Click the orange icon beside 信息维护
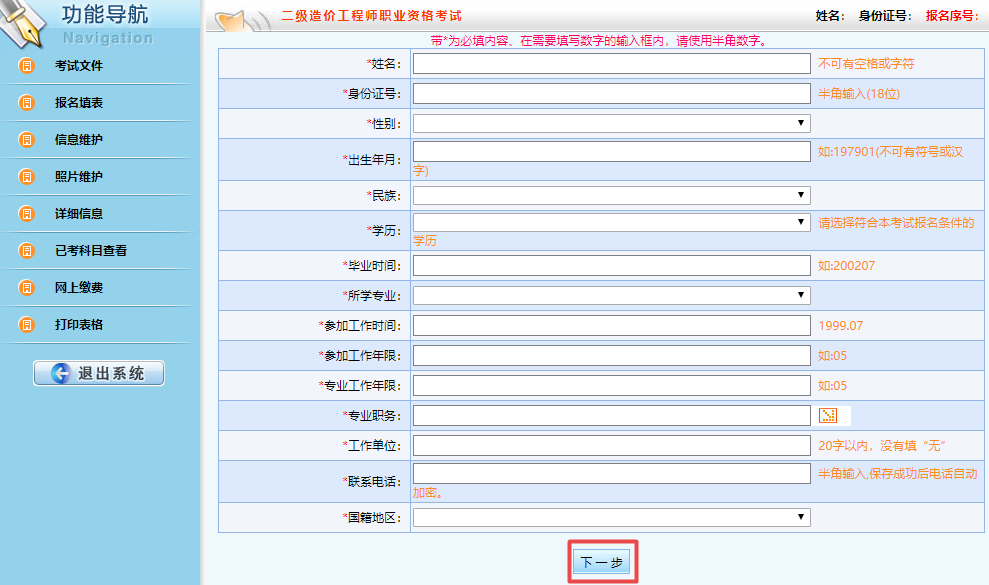Screen dimensions: 989x585 pyautogui.click(x=26, y=140)
